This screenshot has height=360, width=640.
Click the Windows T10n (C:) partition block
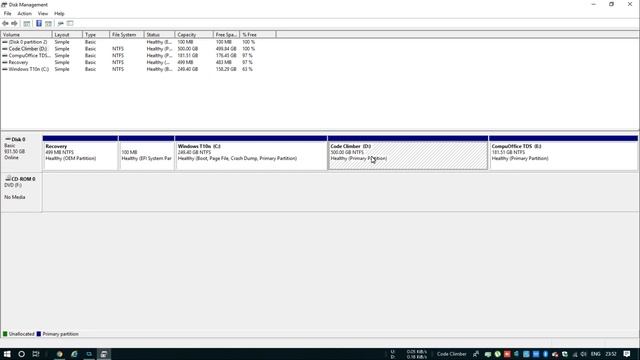pyautogui.click(x=251, y=153)
